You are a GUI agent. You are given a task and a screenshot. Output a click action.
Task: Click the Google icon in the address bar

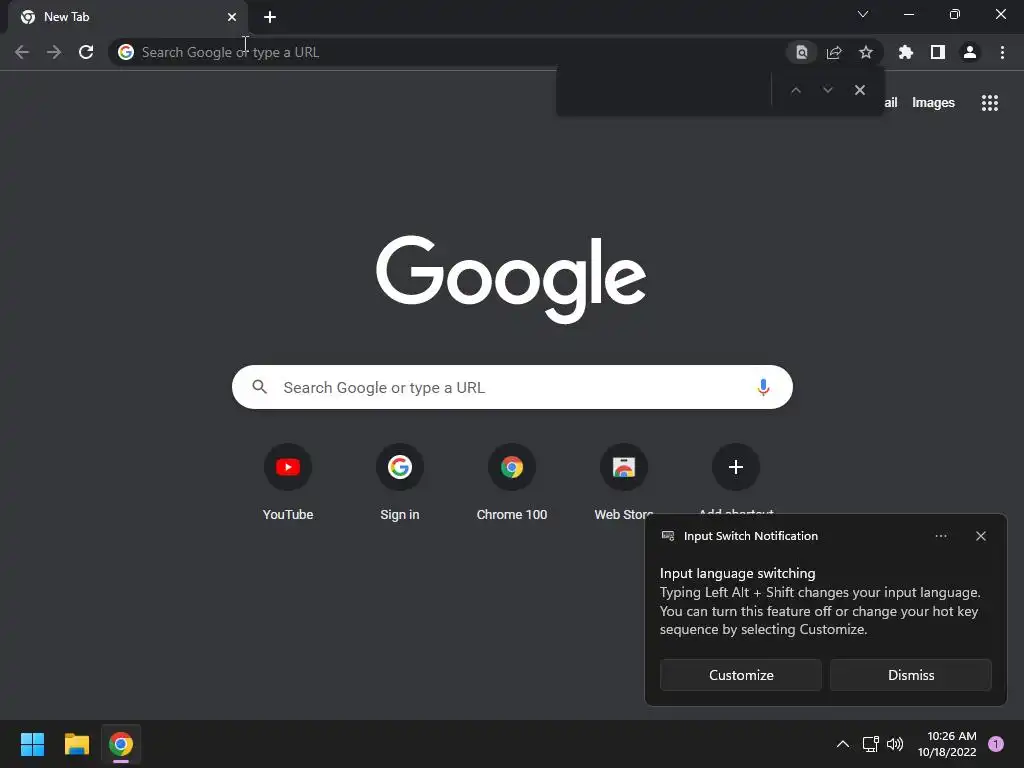tap(126, 52)
